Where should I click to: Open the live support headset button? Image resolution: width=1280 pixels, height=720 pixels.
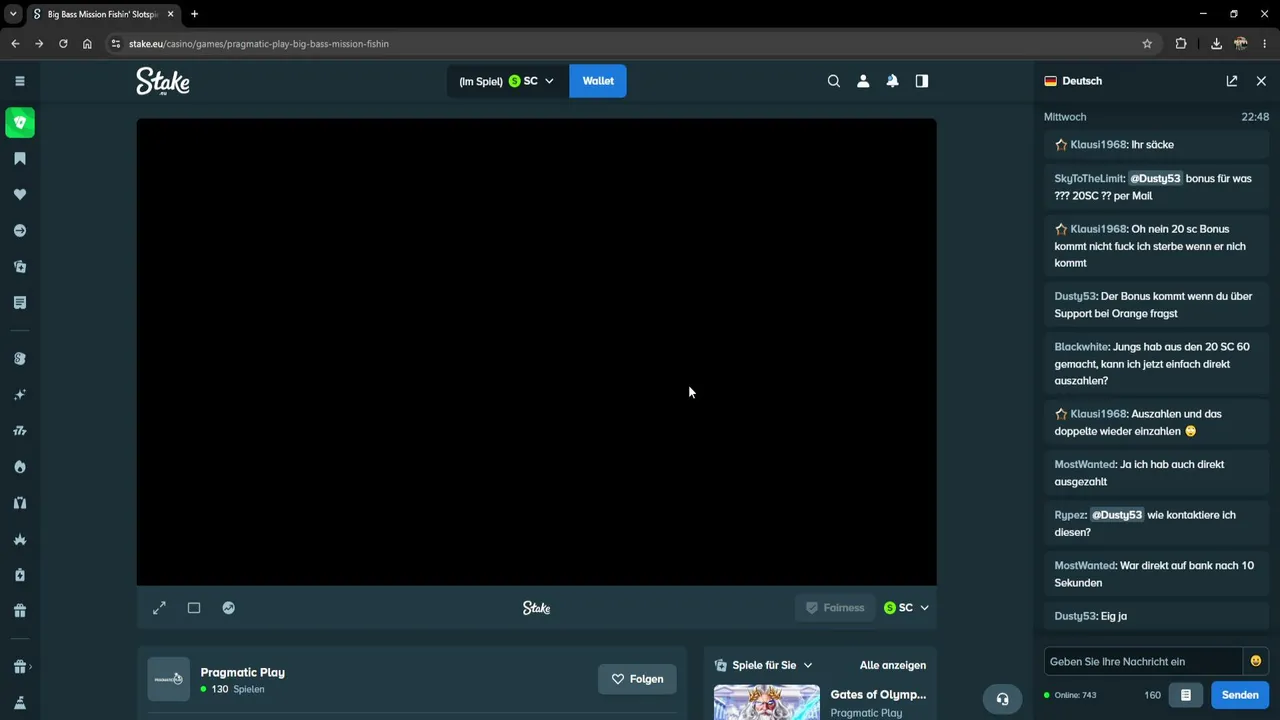tap(1003, 699)
